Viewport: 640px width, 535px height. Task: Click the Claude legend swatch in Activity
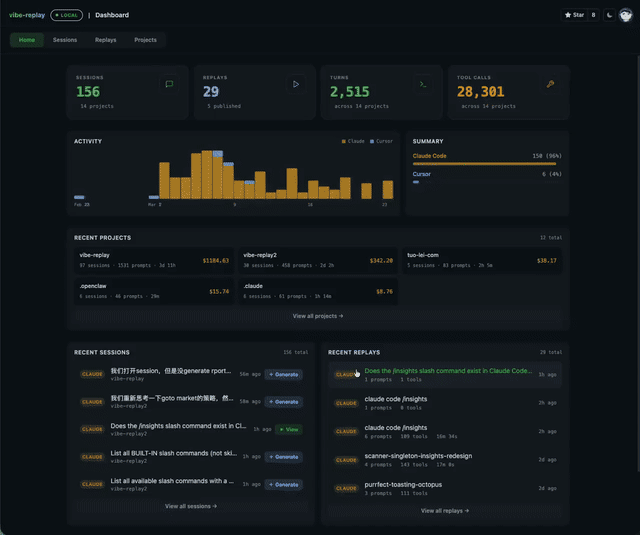[344, 141]
